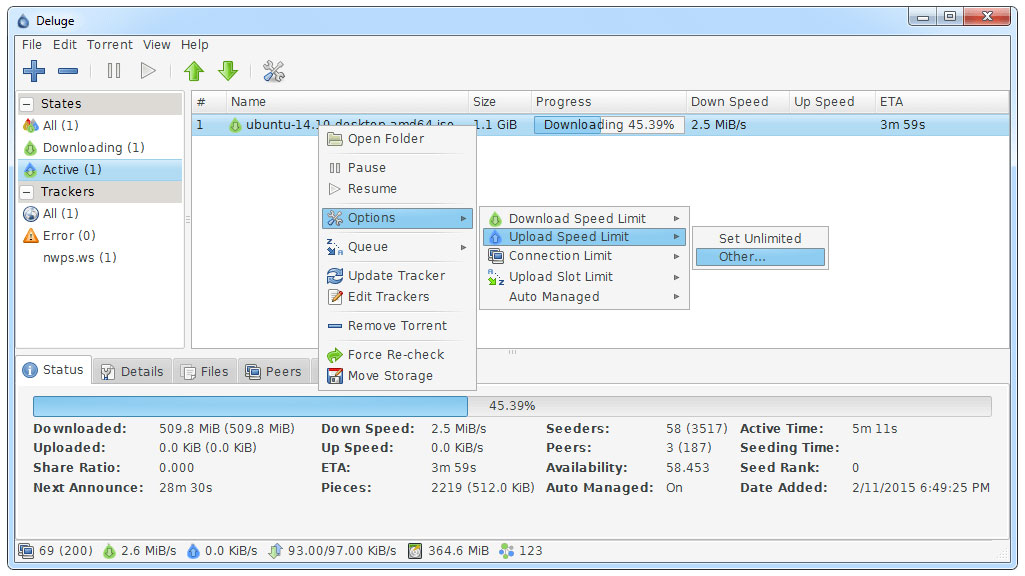This screenshot has width=1025, height=576.
Task: Switch to the Files tab
Action: (x=205, y=372)
